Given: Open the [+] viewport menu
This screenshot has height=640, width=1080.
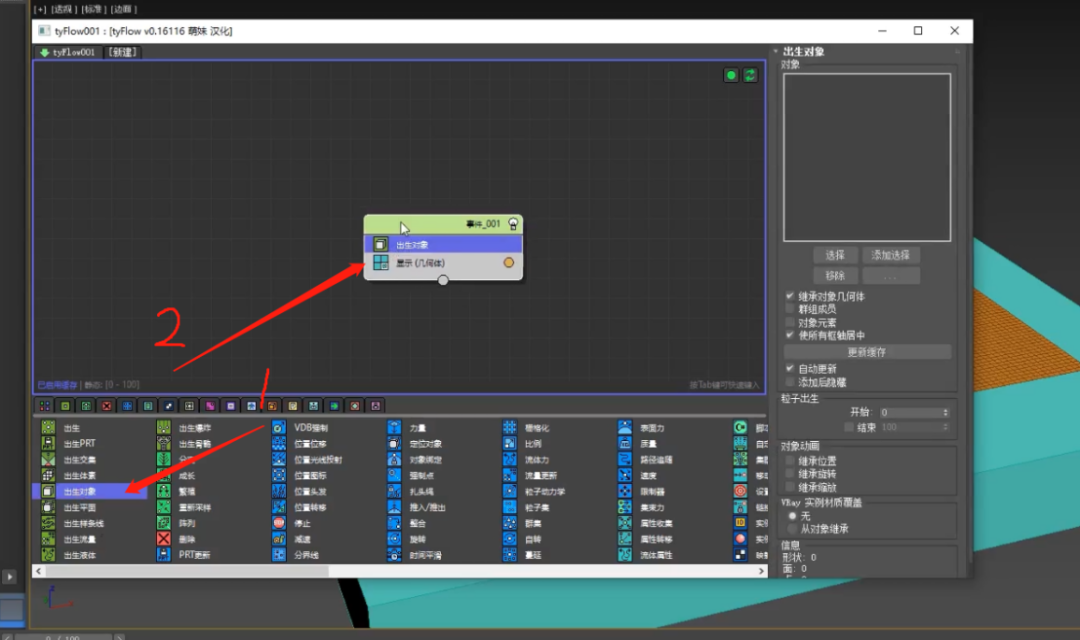Looking at the screenshot, I should (40, 9).
